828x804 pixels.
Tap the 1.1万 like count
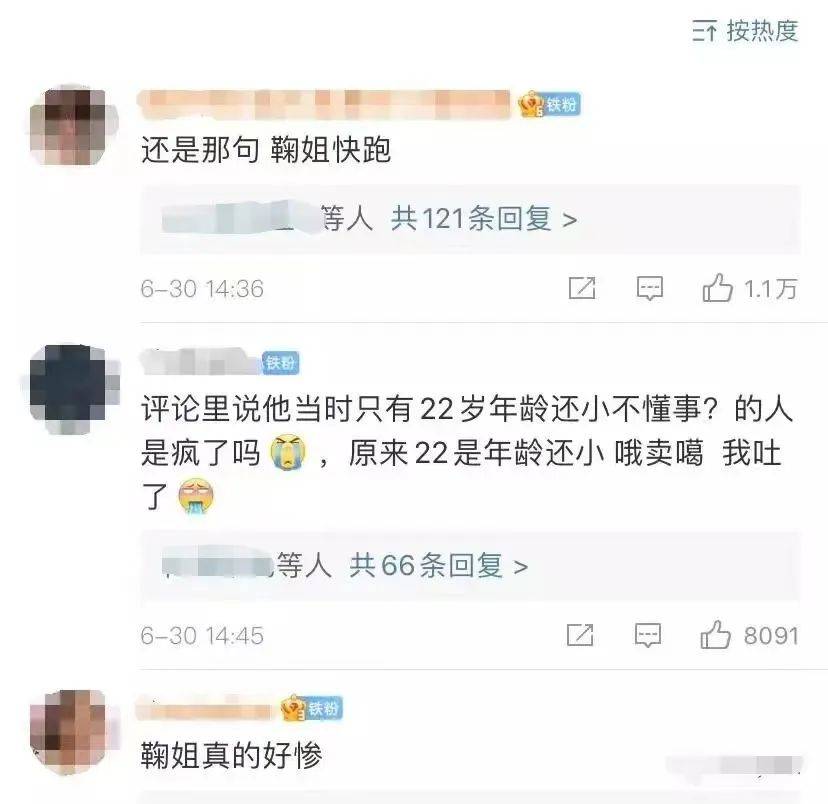pyautogui.click(x=770, y=289)
